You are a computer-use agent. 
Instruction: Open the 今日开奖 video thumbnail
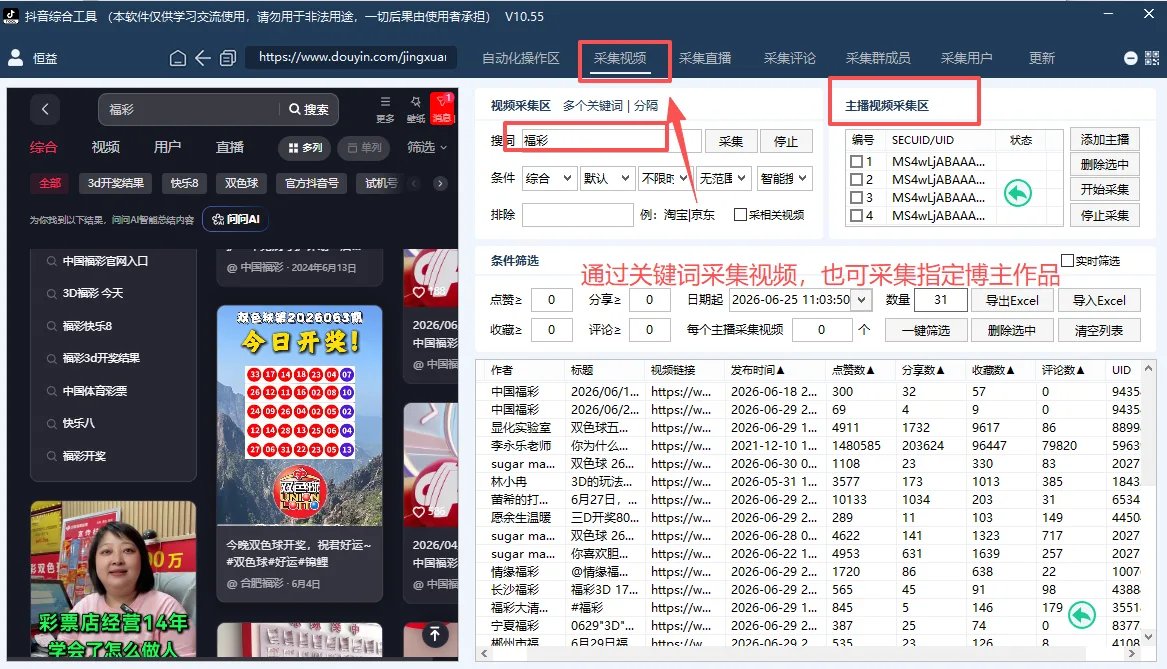coord(299,414)
